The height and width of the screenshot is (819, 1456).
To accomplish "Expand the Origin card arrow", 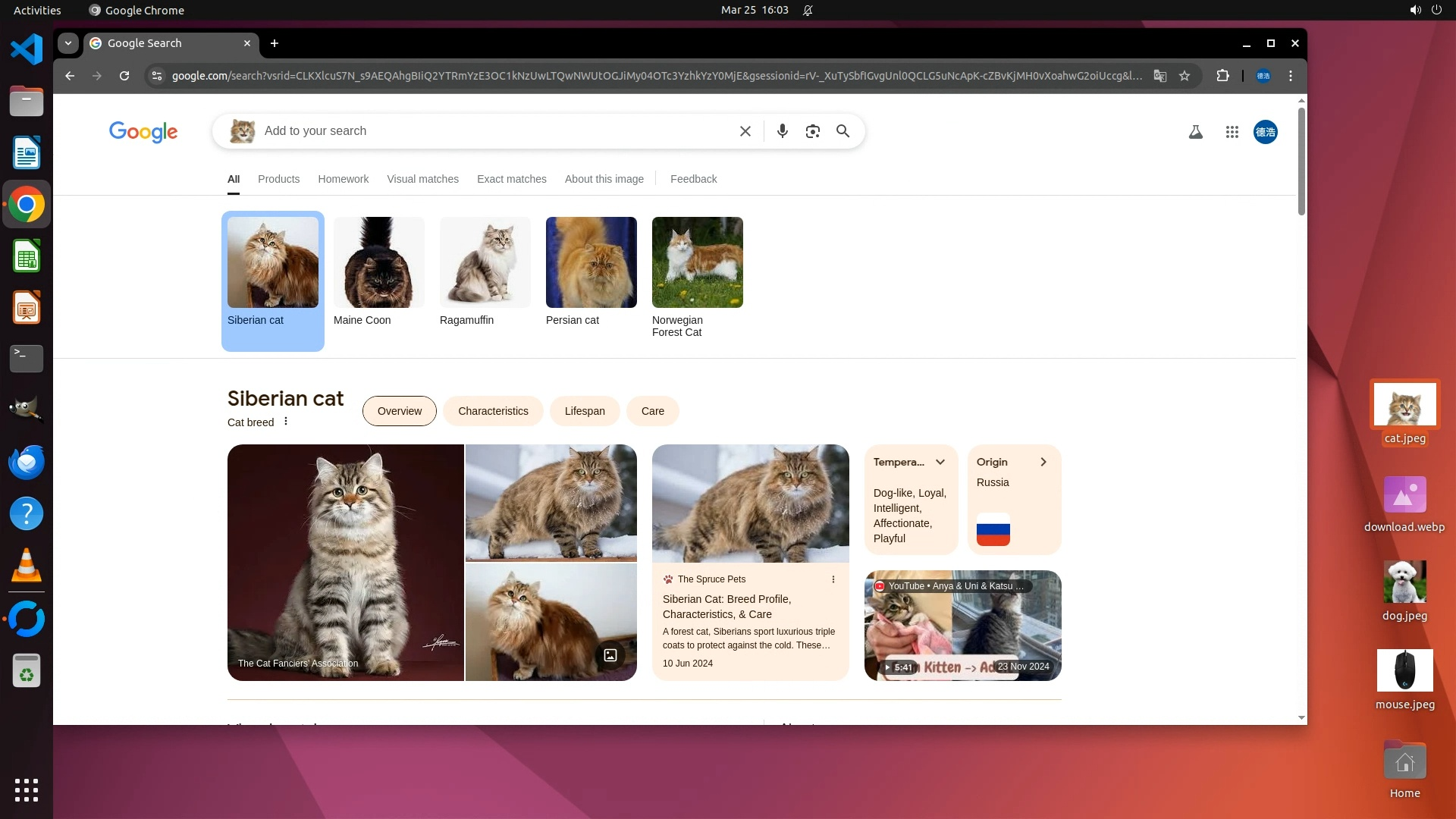I will click(x=1043, y=462).
